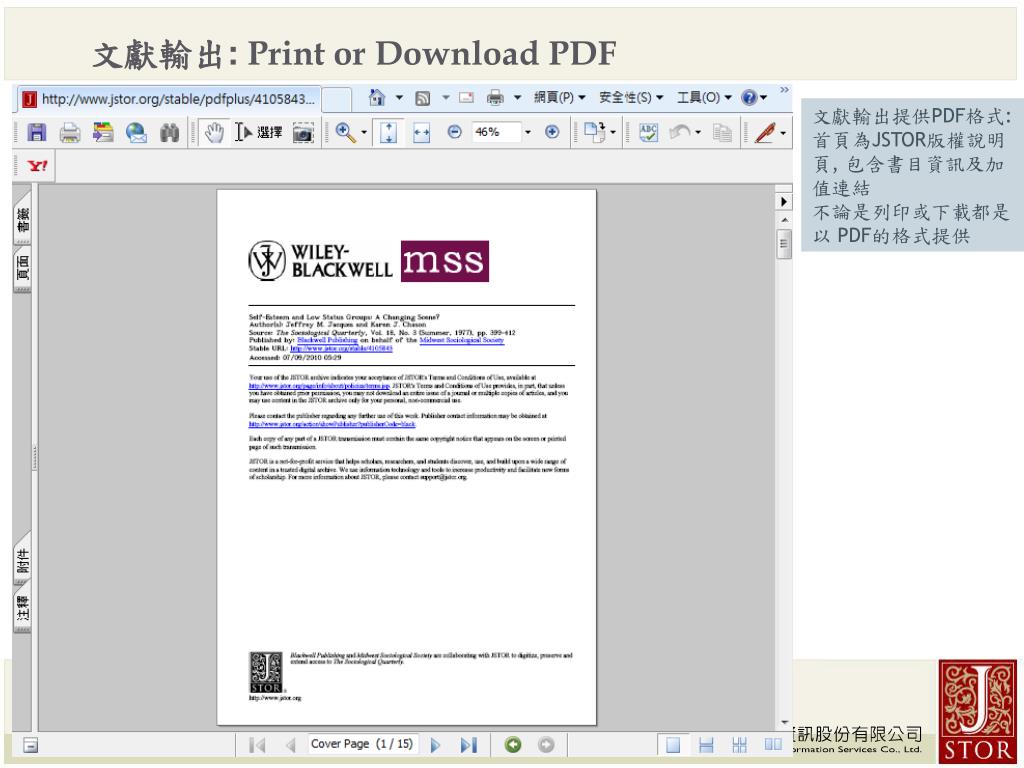
Task: Open search with the binoculars icon
Action: coord(169,133)
